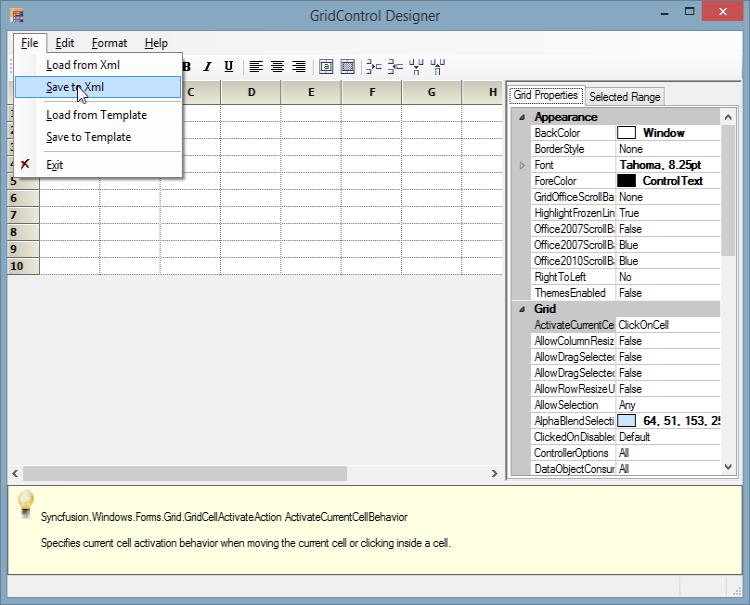Select column header F
The height and width of the screenshot is (605, 750).
pos(372,92)
